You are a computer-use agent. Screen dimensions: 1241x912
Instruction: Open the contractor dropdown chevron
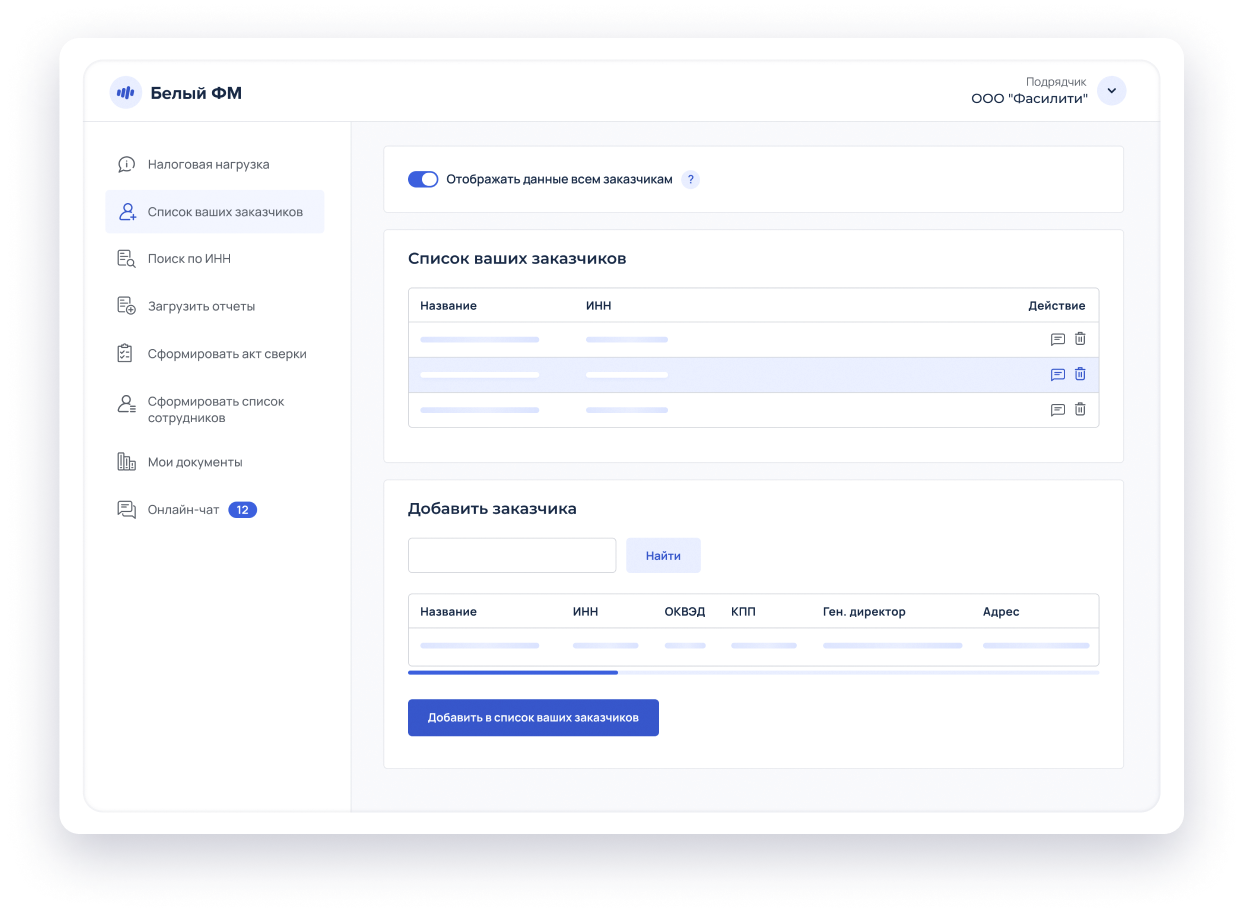click(x=1111, y=91)
